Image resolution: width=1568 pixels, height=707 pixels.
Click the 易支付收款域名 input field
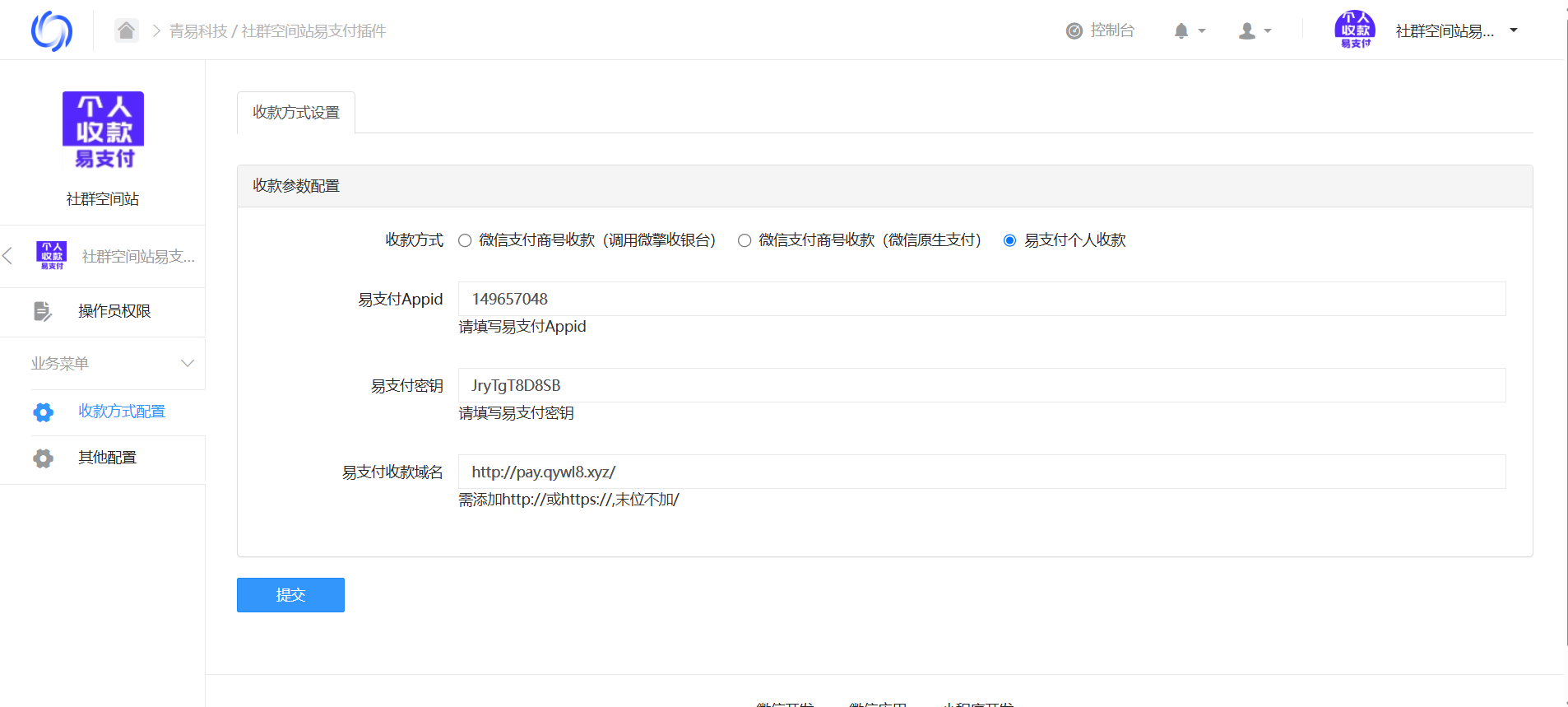click(x=981, y=472)
